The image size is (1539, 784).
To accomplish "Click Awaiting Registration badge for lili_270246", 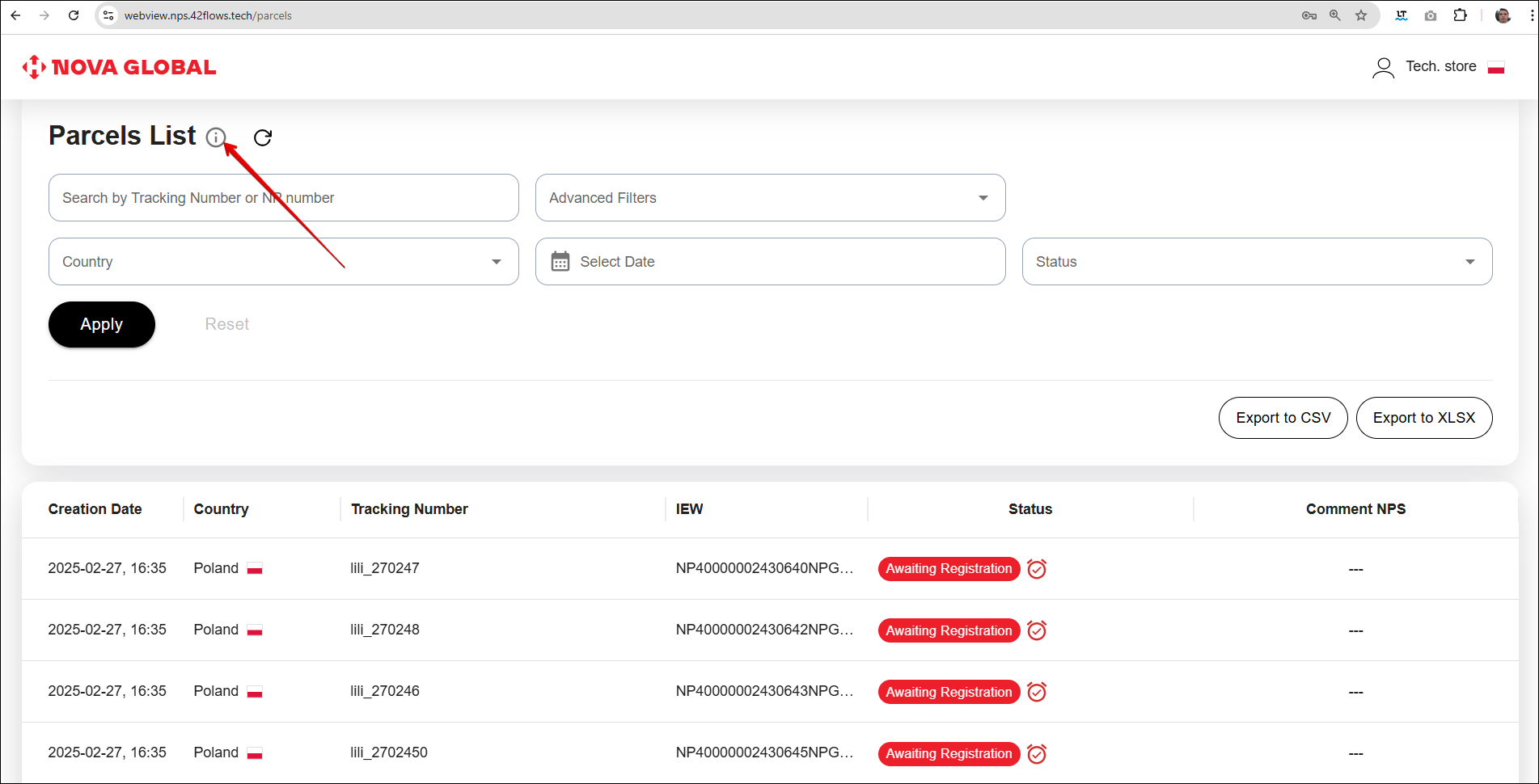I will click(949, 692).
